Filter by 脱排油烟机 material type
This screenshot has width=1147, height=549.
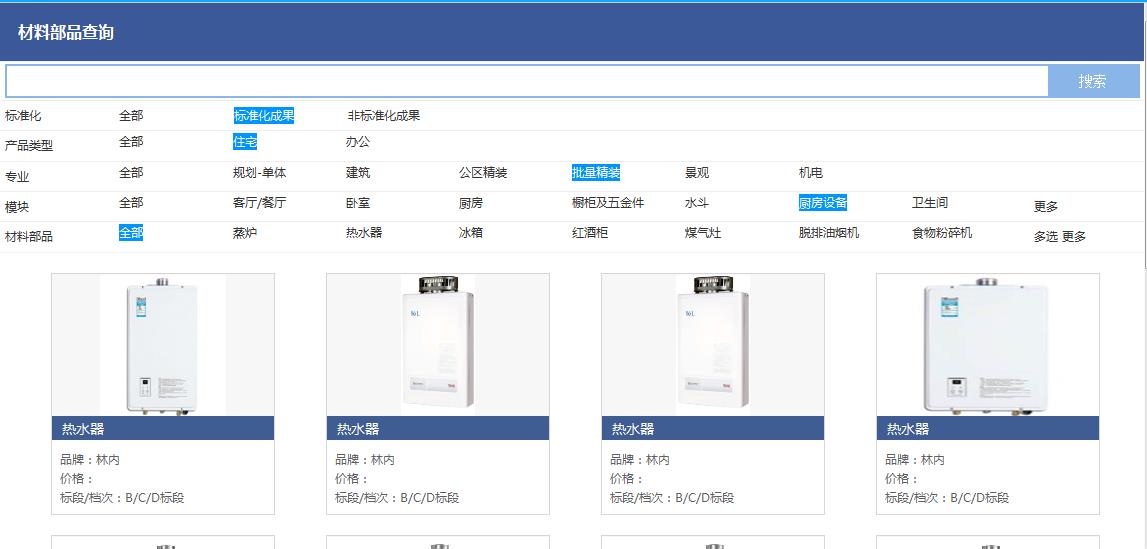click(828, 233)
